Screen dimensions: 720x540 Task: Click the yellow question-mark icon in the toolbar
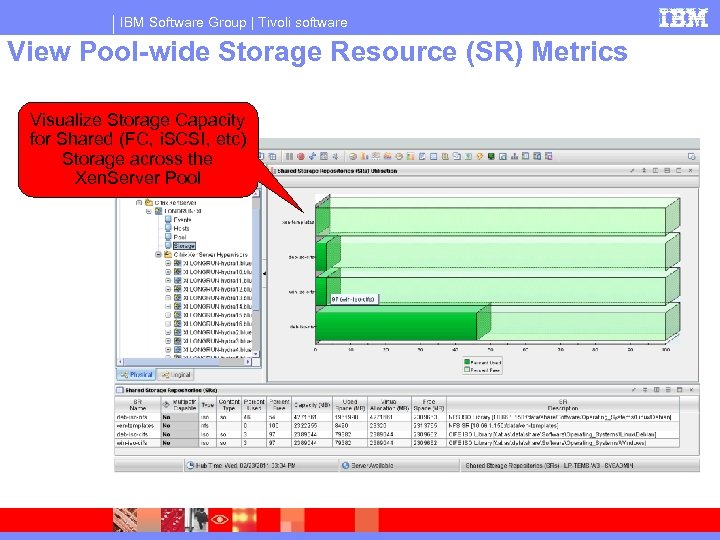point(480,157)
